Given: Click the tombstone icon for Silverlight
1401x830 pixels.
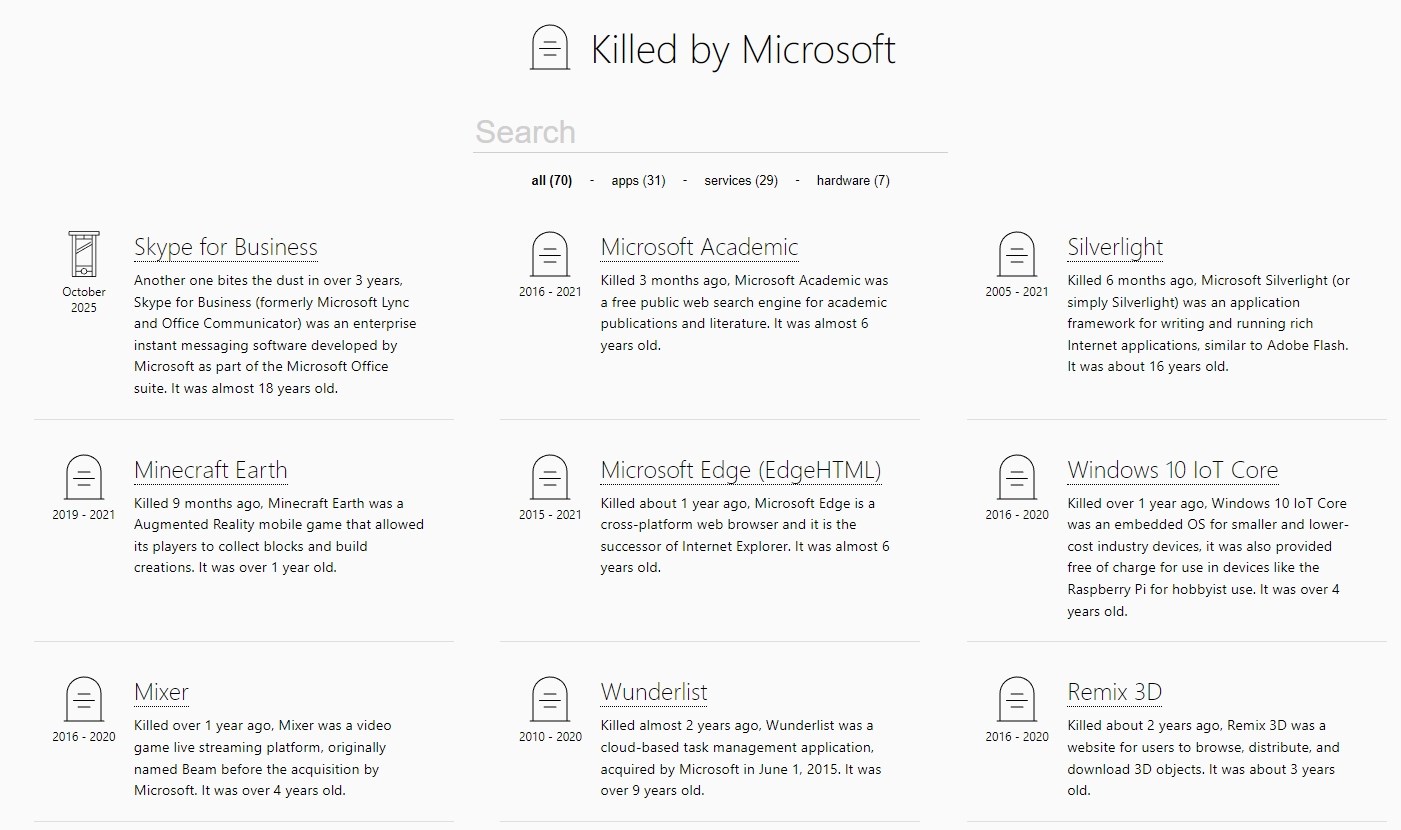Looking at the screenshot, I should [1017, 254].
